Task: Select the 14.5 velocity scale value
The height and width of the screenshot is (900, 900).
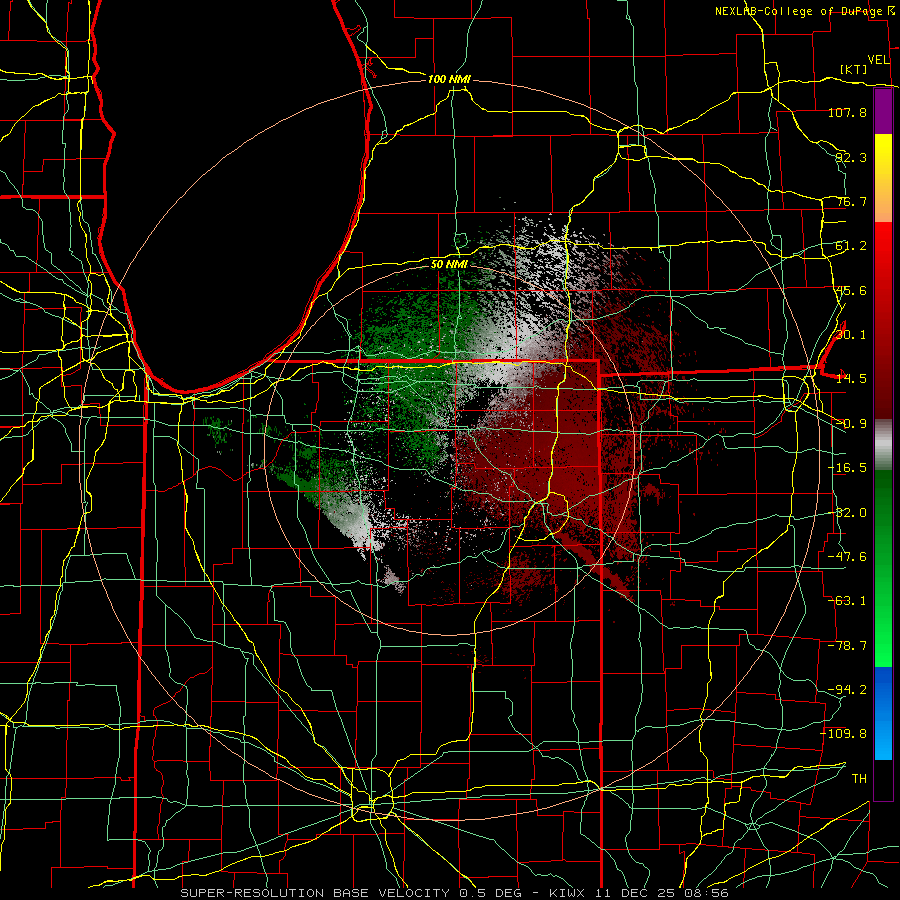Action: click(851, 379)
